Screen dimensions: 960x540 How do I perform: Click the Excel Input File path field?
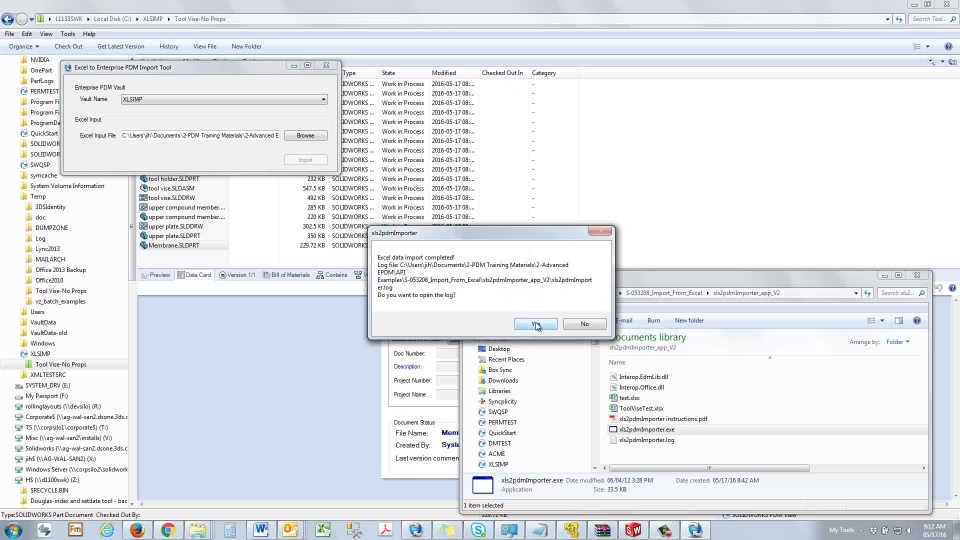(x=200, y=135)
